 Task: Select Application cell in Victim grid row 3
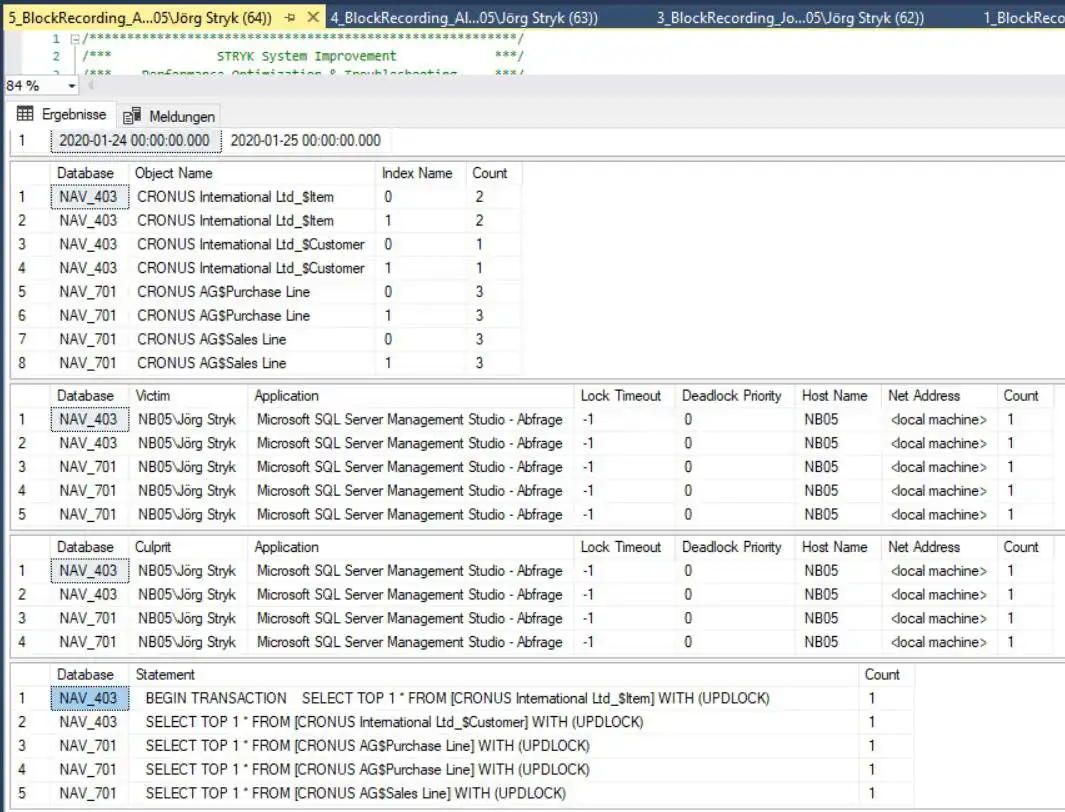[x=411, y=467]
